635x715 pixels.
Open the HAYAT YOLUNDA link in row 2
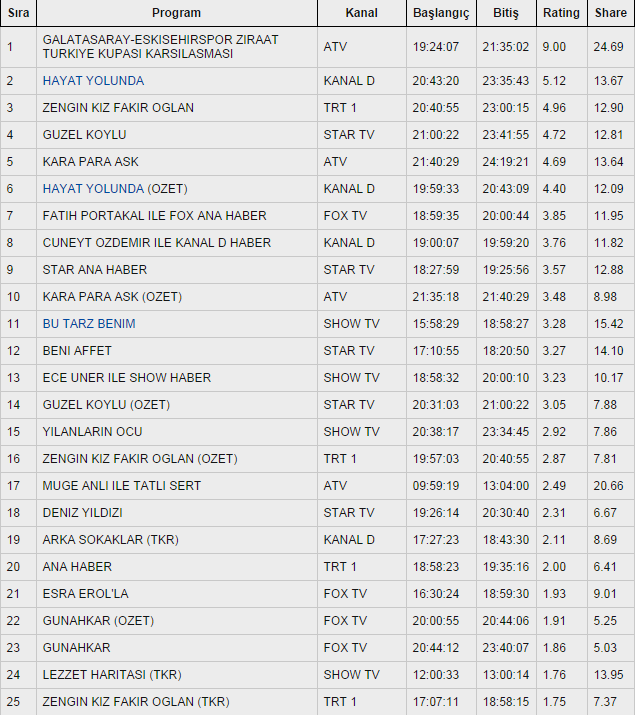93,81
